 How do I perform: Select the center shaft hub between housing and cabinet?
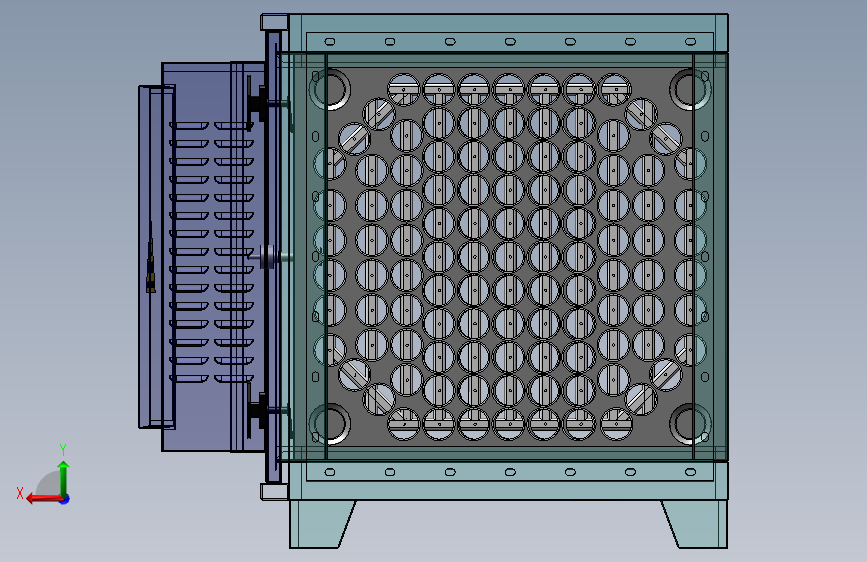click(269, 257)
